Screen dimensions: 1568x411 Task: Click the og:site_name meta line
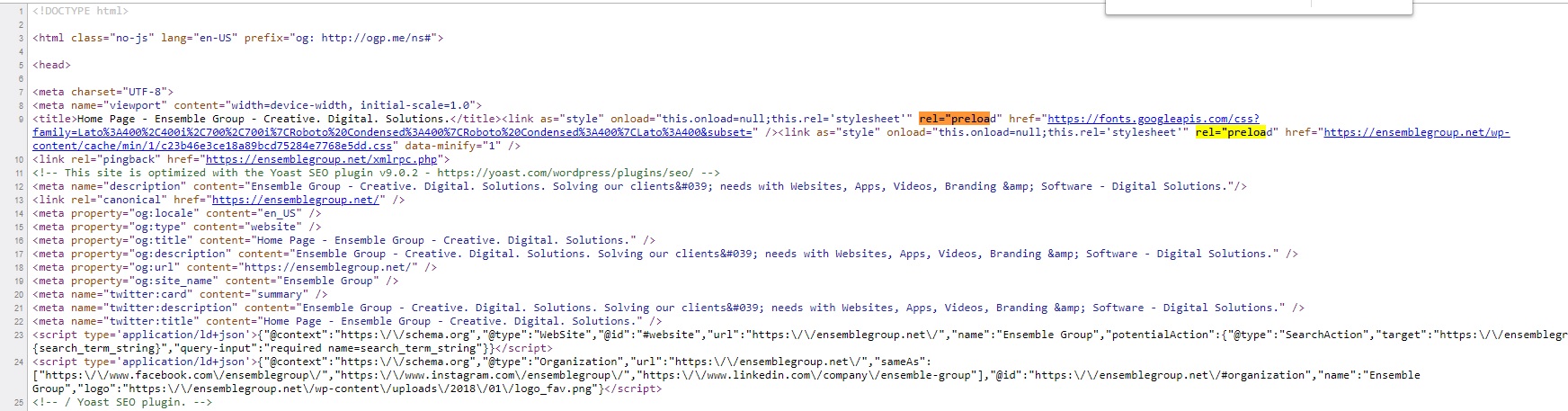pyautogui.click(x=215, y=281)
